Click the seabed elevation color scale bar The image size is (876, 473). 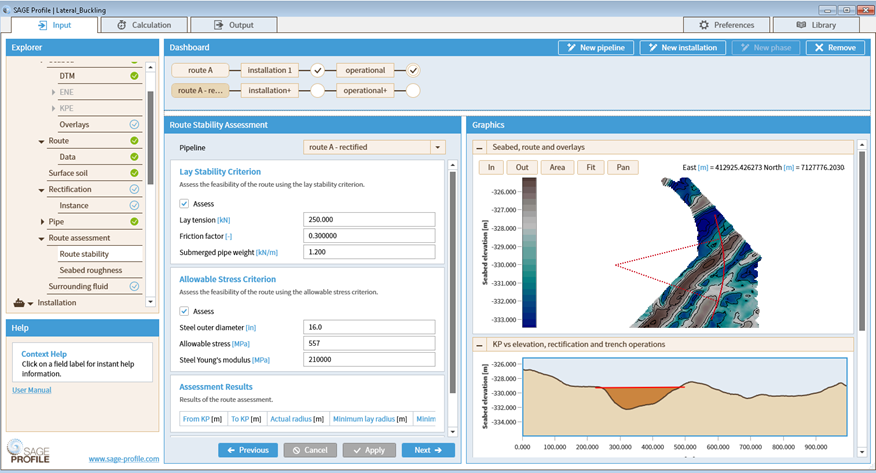[x=529, y=252]
